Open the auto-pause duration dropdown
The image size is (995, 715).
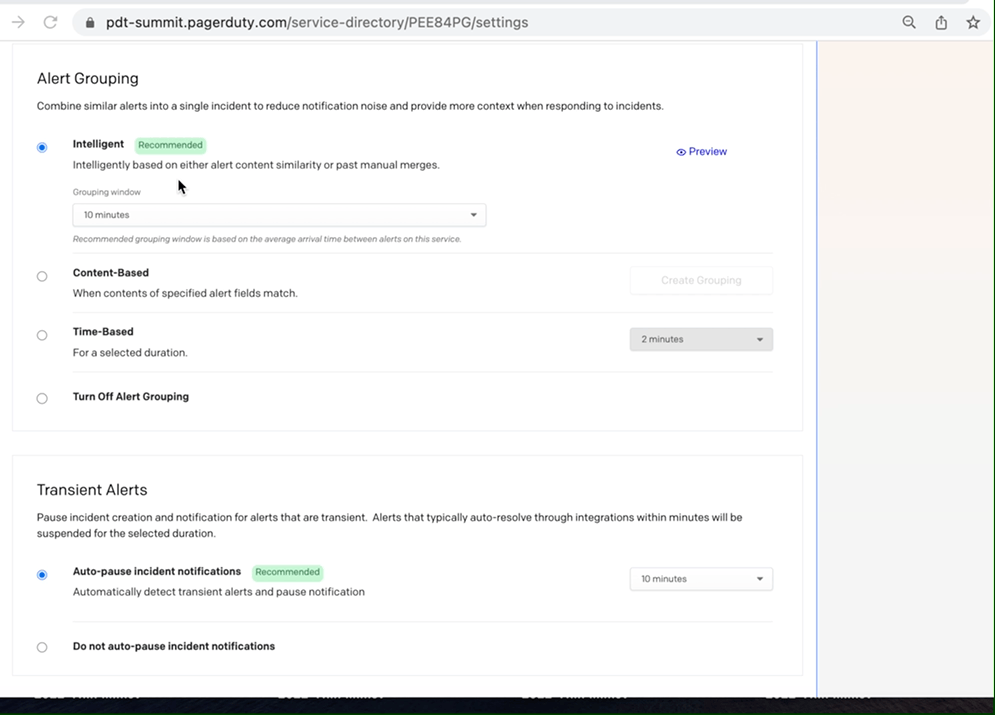point(700,578)
